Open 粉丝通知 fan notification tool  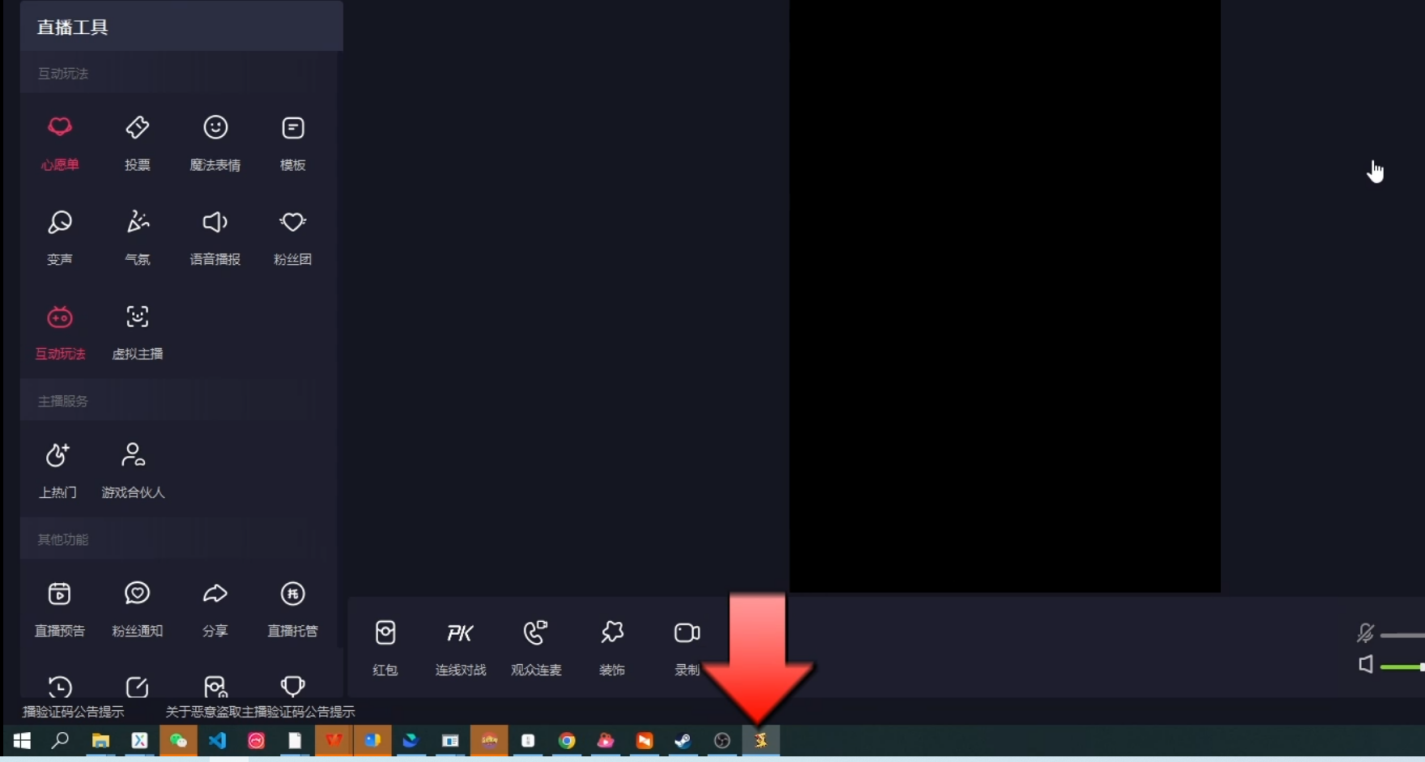(137, 608)
